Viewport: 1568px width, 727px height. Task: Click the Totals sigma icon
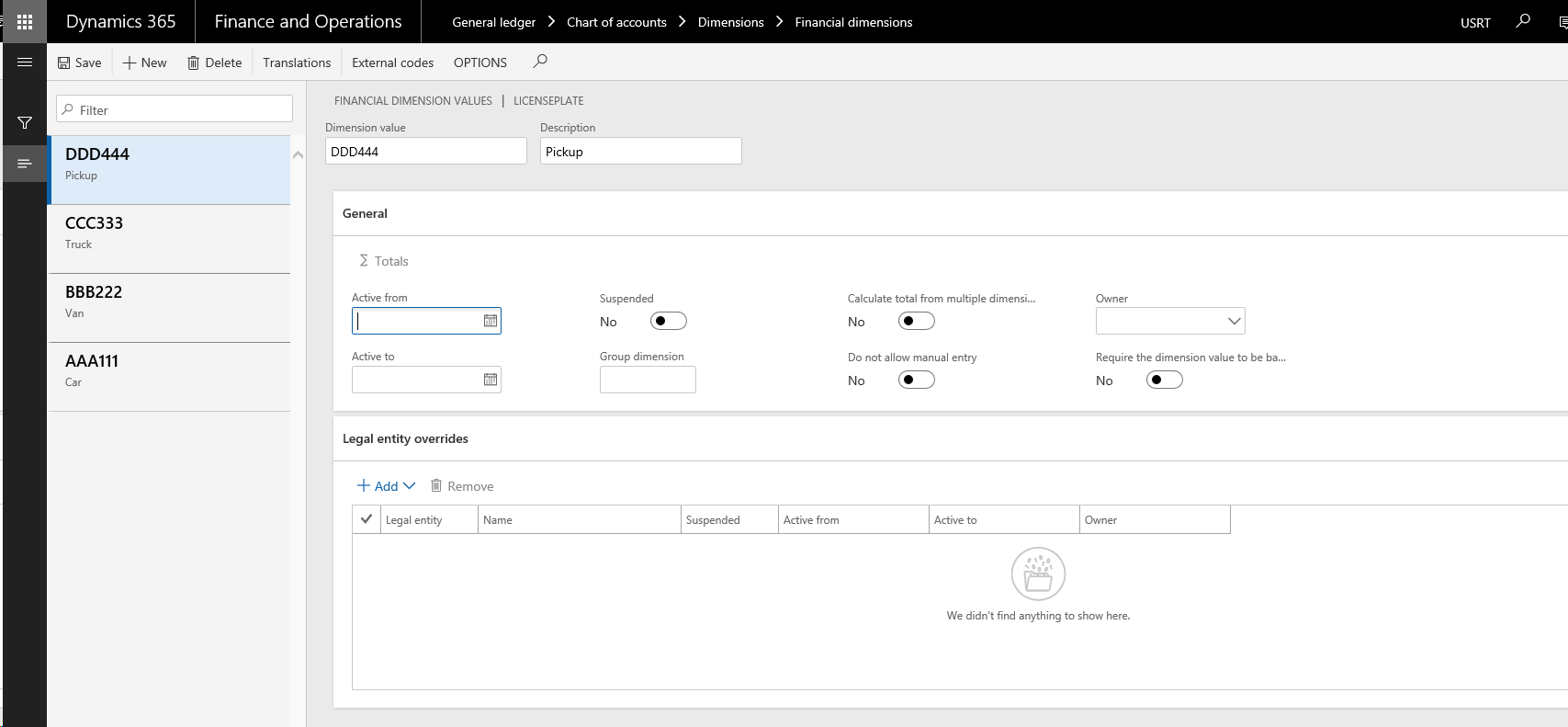(x=364, y=261)
